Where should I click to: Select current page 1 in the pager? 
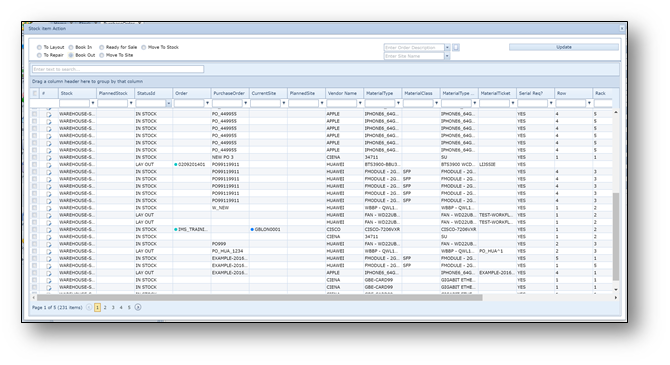97,307
